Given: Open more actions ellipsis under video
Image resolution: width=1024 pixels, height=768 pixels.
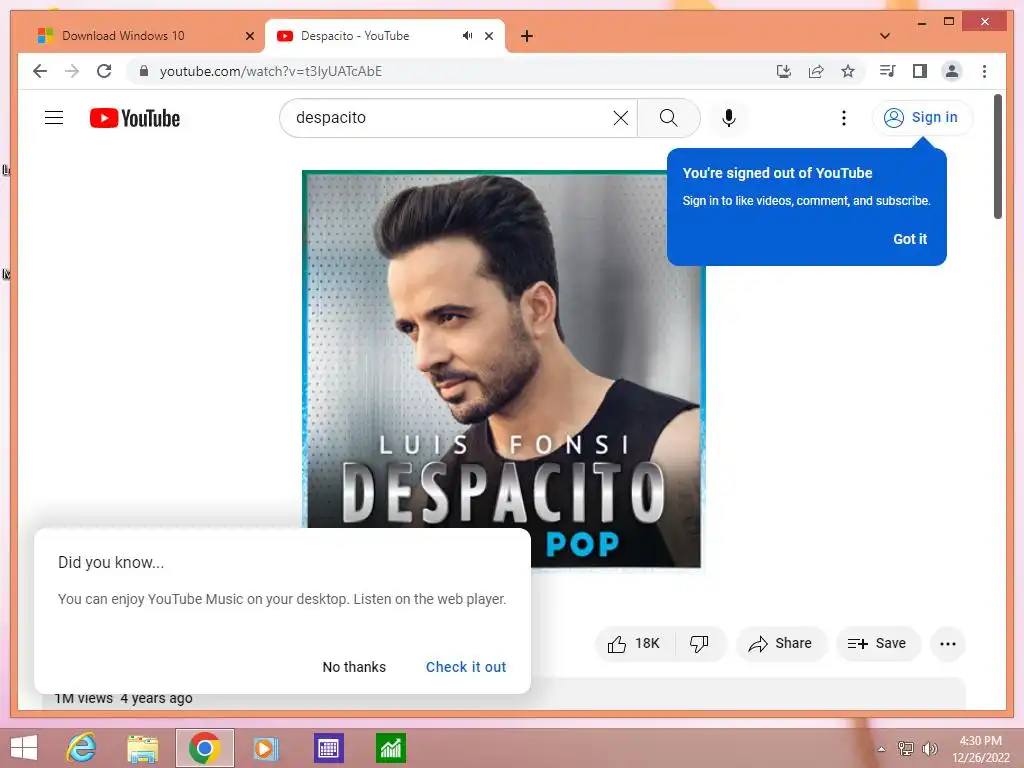Looking at the screenshot, I should pyautogui.click(x=948, y=644).
